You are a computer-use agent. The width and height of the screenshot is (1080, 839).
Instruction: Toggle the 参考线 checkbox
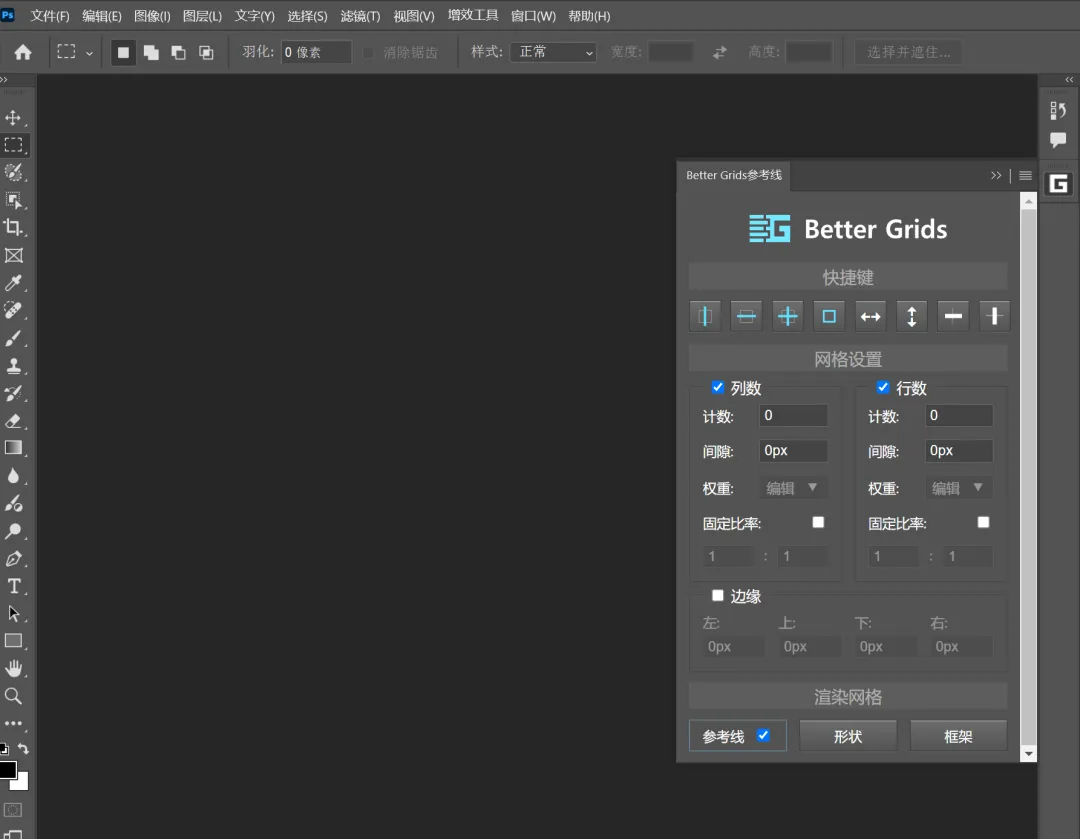pos(763,735)
